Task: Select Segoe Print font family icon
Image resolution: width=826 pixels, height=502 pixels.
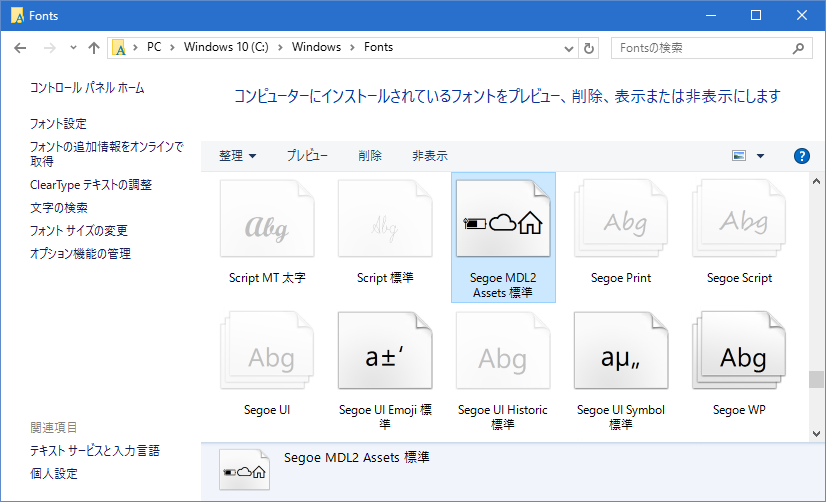Action: (621, 219)
